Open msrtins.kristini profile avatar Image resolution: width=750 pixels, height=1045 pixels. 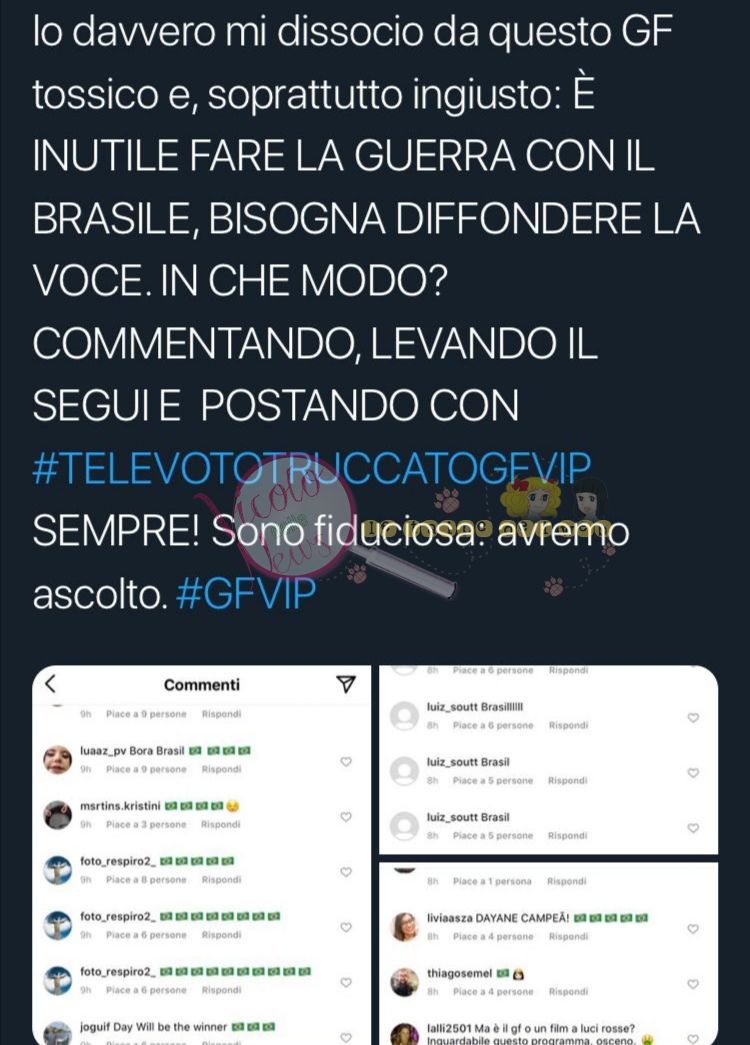coord(57,815)
